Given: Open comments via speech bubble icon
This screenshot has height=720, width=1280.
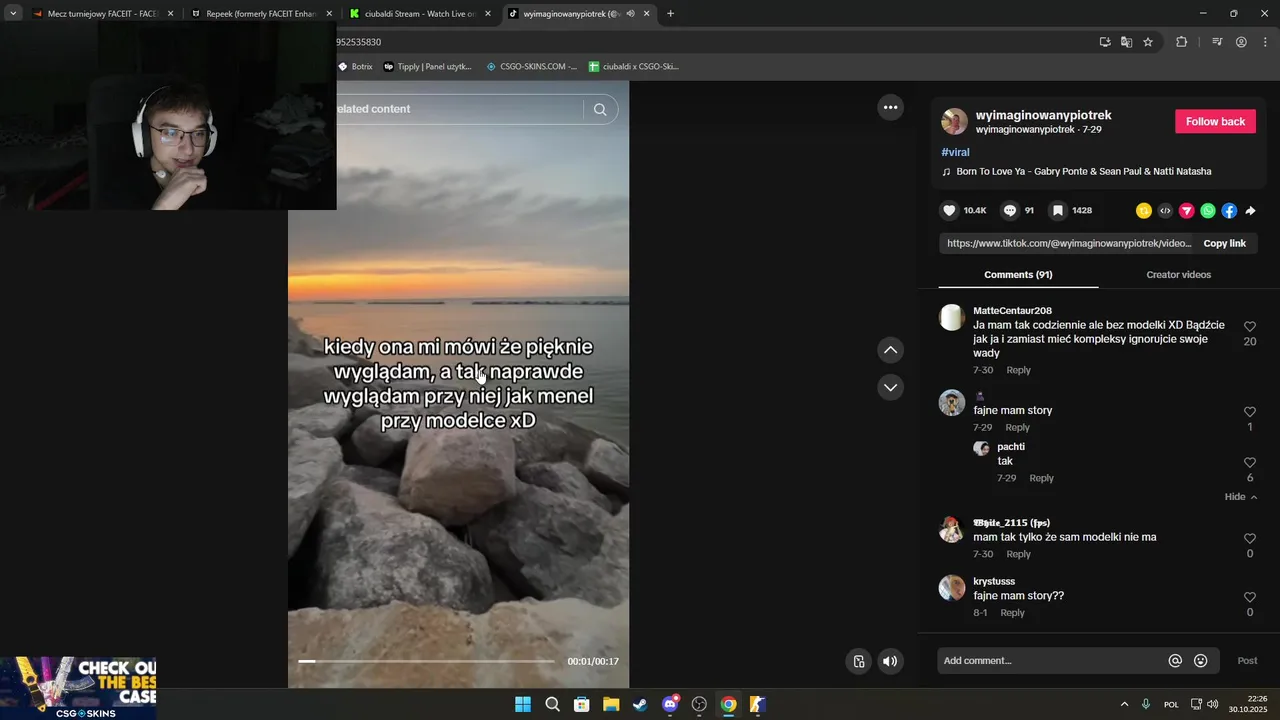Looking at the screenshot, I should click(x=1010, y=211).
